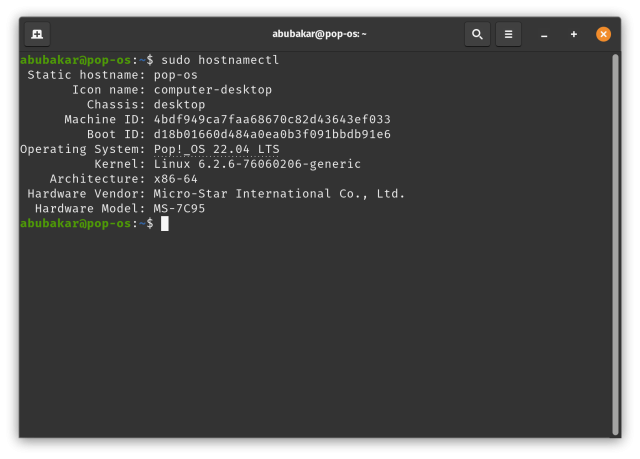Screen dimensions: 640x459
Task: Click the Static hostname pop-os value
Action: 175,75
